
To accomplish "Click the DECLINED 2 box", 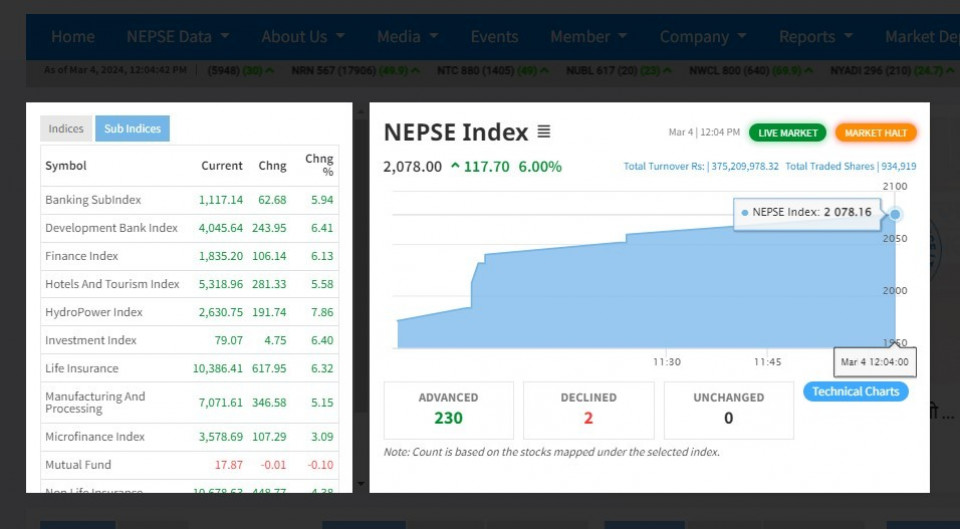I will click(588, 410).
